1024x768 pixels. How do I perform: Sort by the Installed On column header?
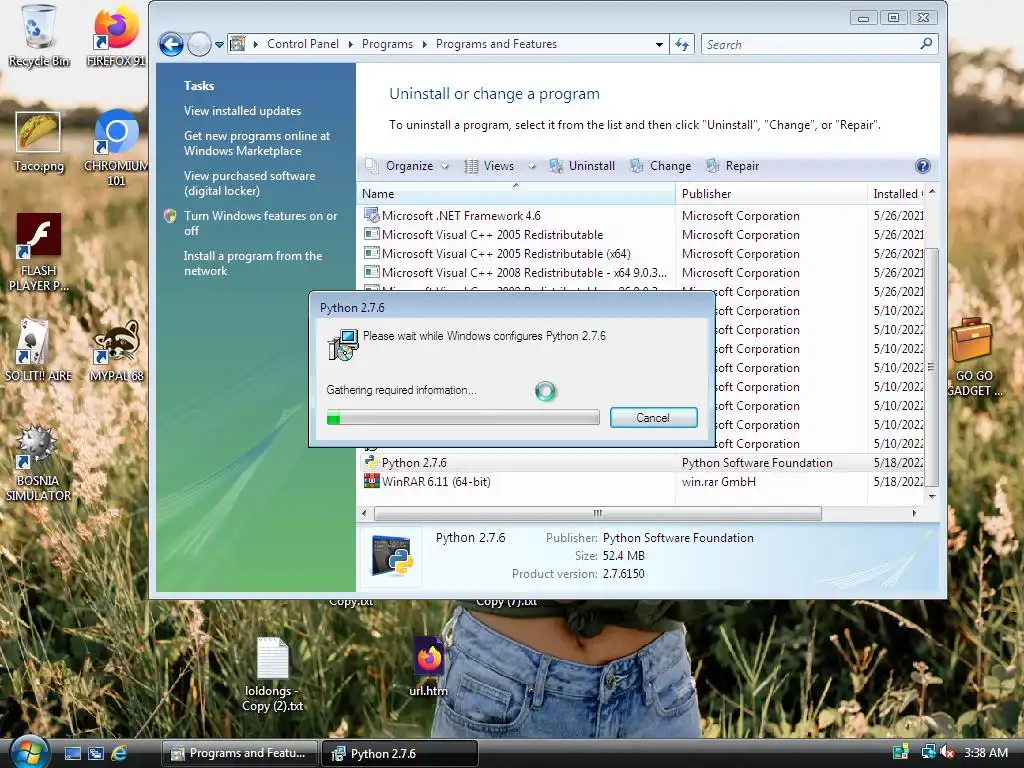(896, 194)
